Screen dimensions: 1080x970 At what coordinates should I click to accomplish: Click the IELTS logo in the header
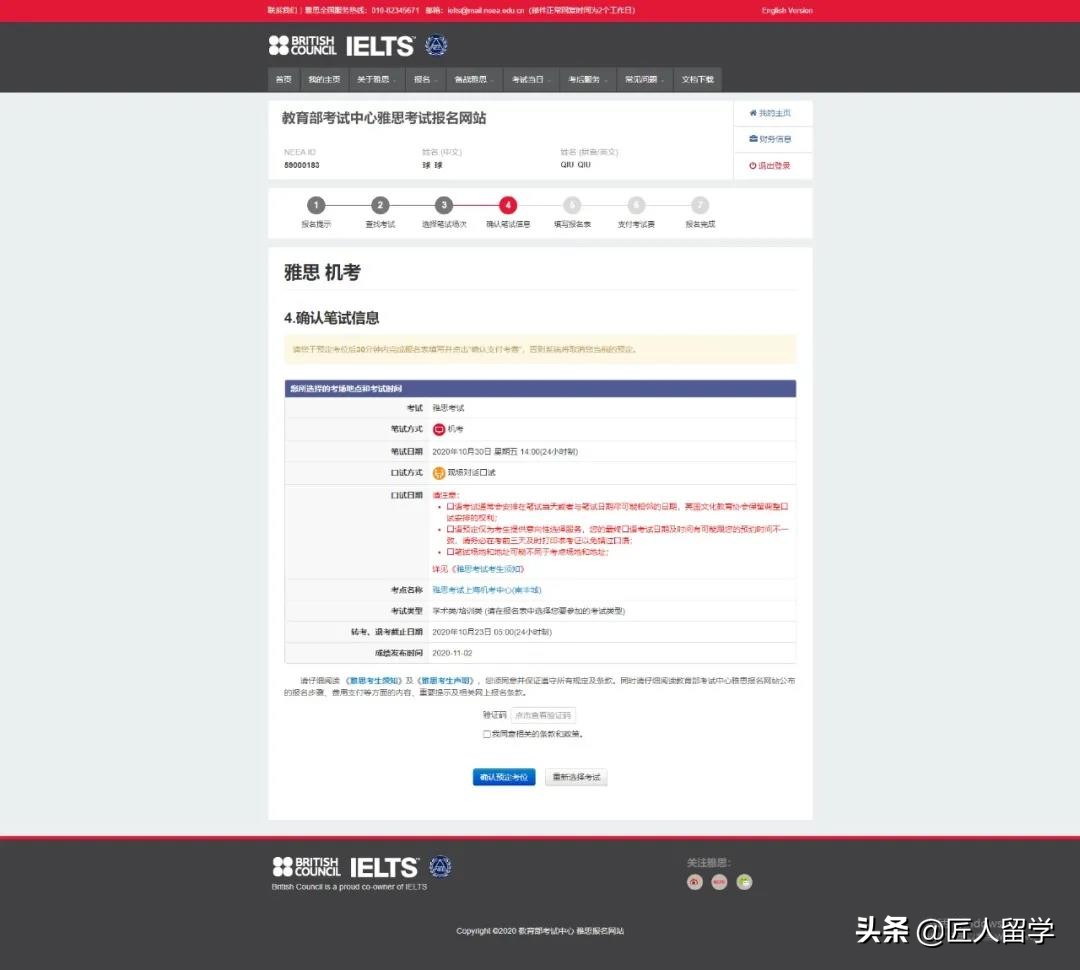click(380, 45)
